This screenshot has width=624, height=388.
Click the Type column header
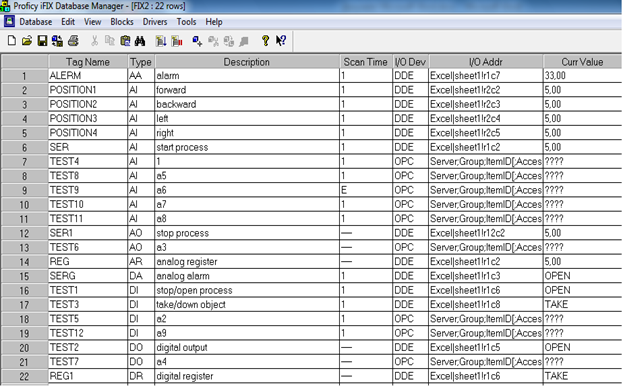[x=141, y=62]
